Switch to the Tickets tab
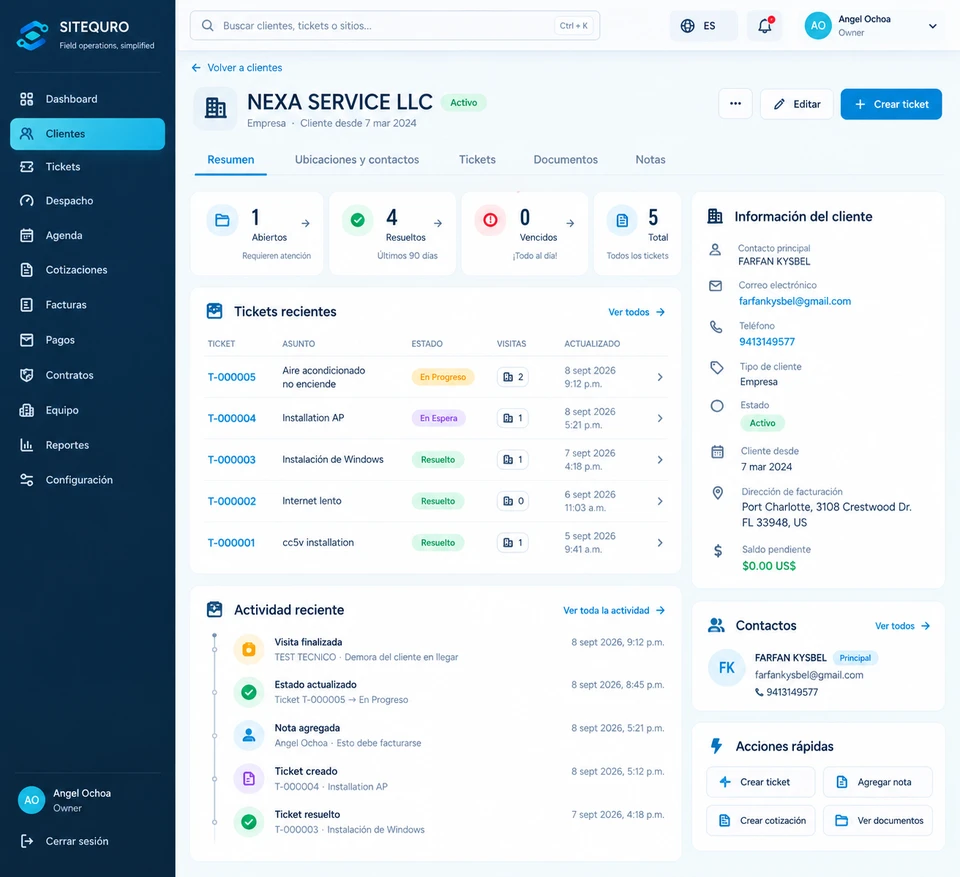Viewport: 960px width, 877px height. [x=478, y=159]
